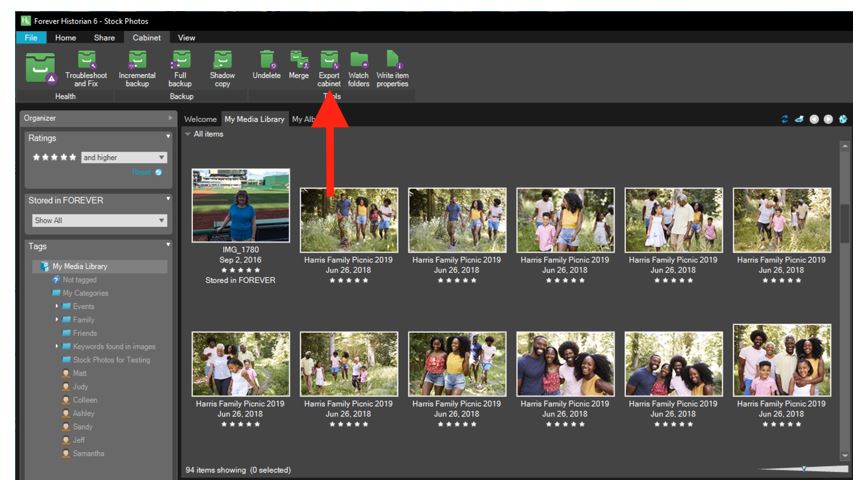Click the '94 items showing' status text
Image resolution: width=868 pixels, height=491 pixels.
(215, 470)
